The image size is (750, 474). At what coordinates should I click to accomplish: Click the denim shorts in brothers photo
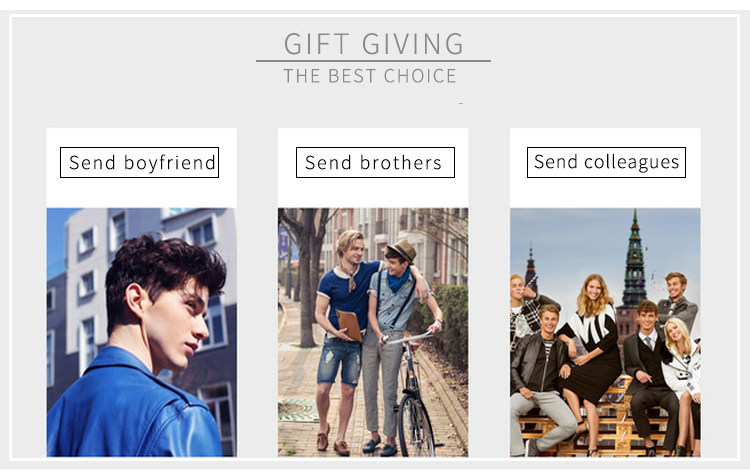(x=340, y=360)
